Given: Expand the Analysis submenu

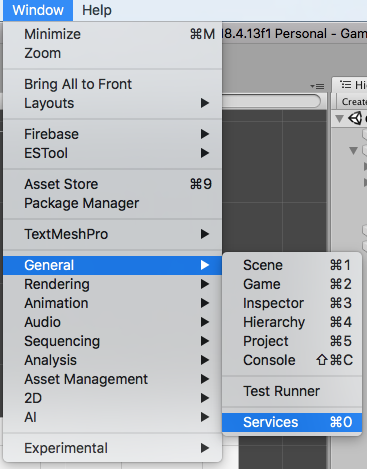Looking at the screenshot, I should click(x=113, y=360).
